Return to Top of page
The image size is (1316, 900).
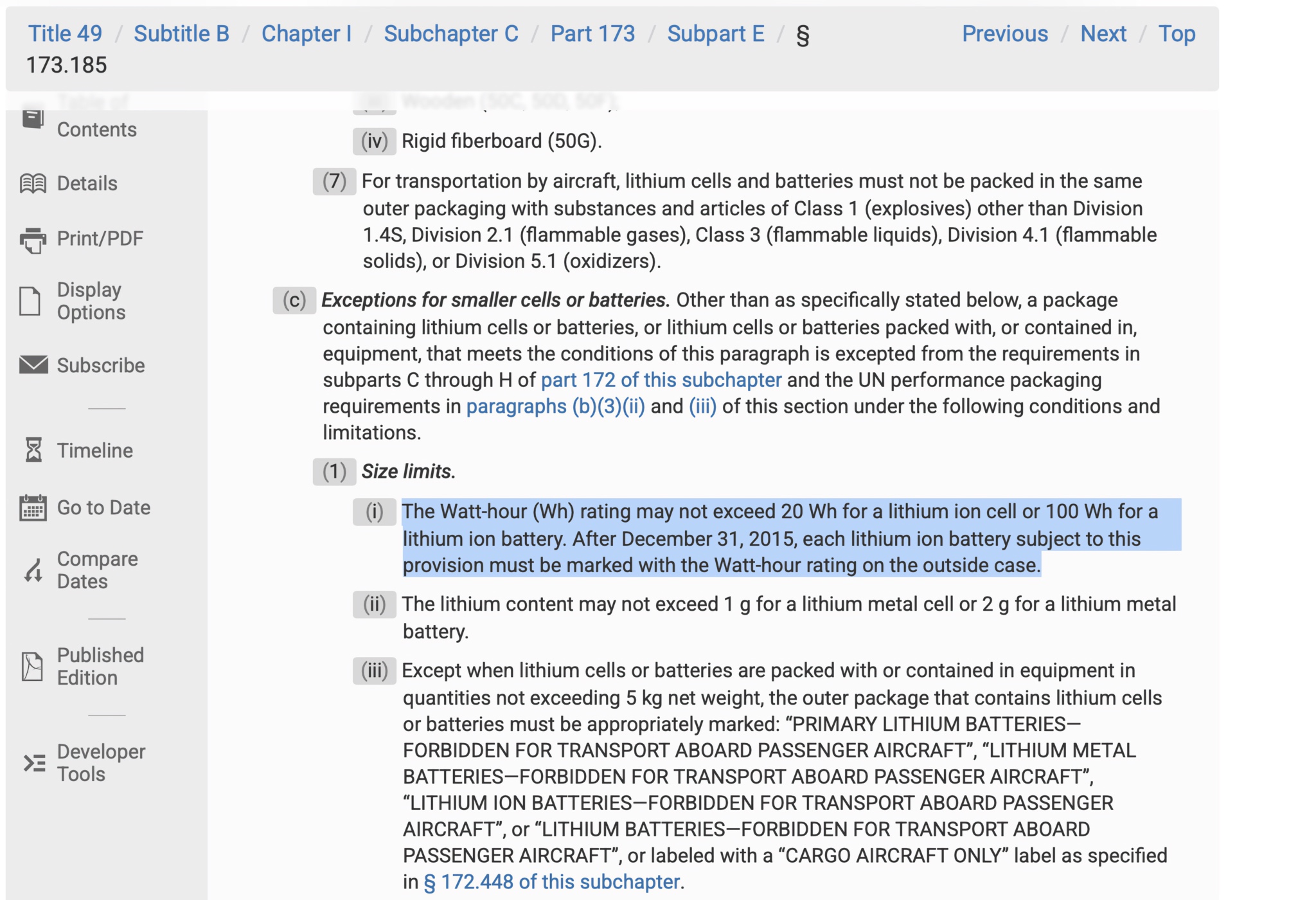click(1177, 33)
